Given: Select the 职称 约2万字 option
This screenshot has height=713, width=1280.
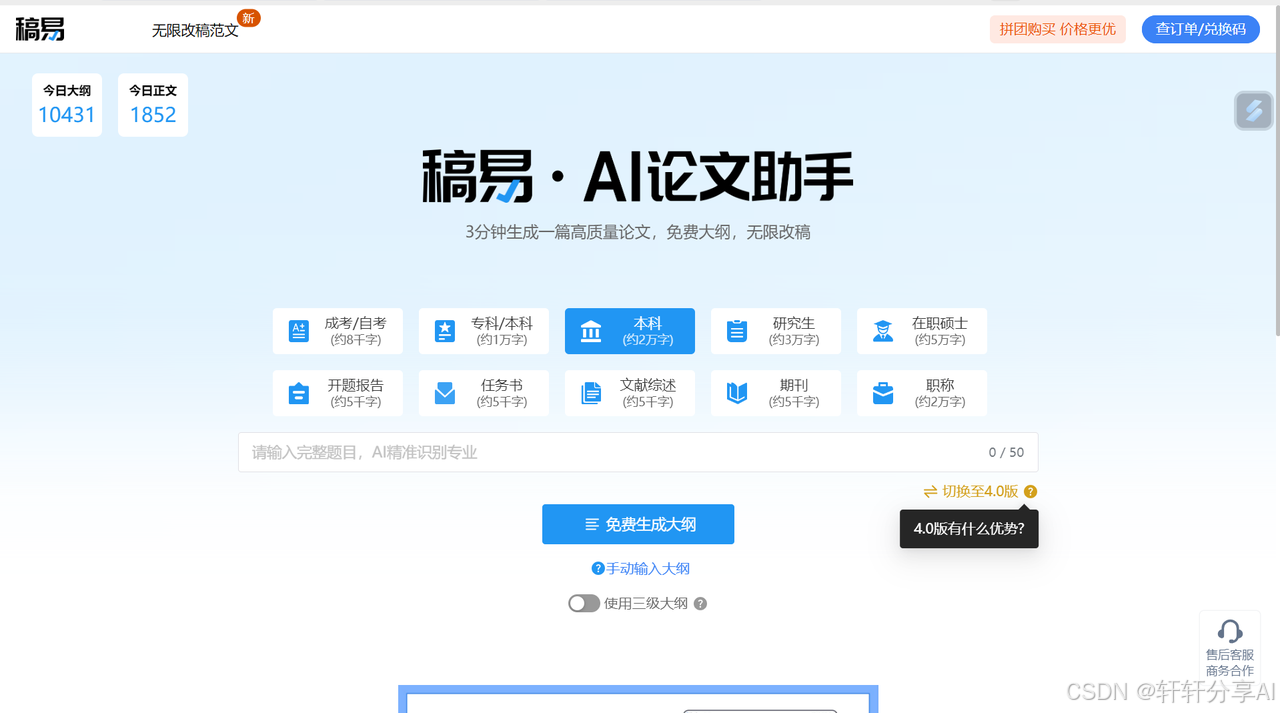Looking at the screenshot, I should click(922, 393).
